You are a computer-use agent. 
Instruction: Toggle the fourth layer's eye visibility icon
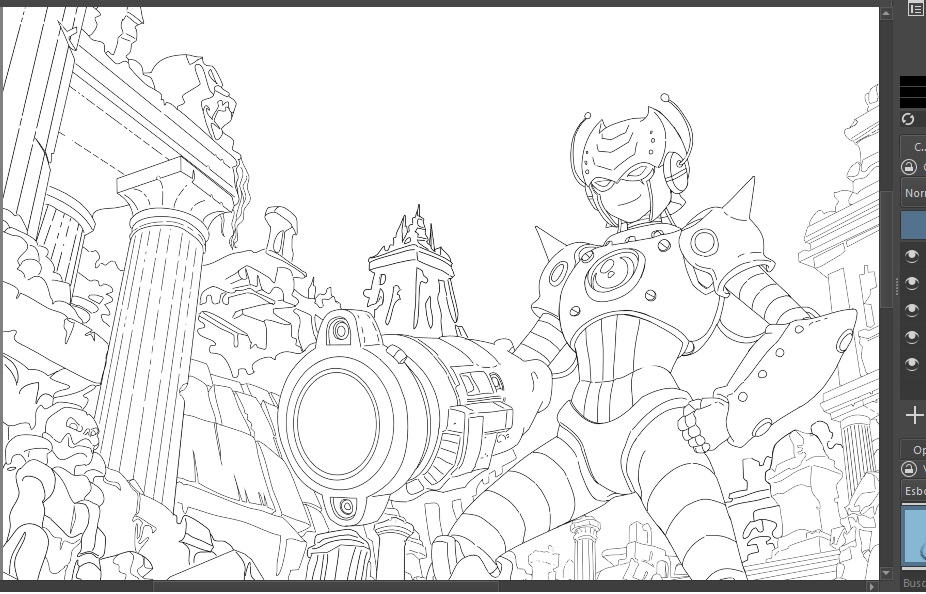(x=912, y=337)
